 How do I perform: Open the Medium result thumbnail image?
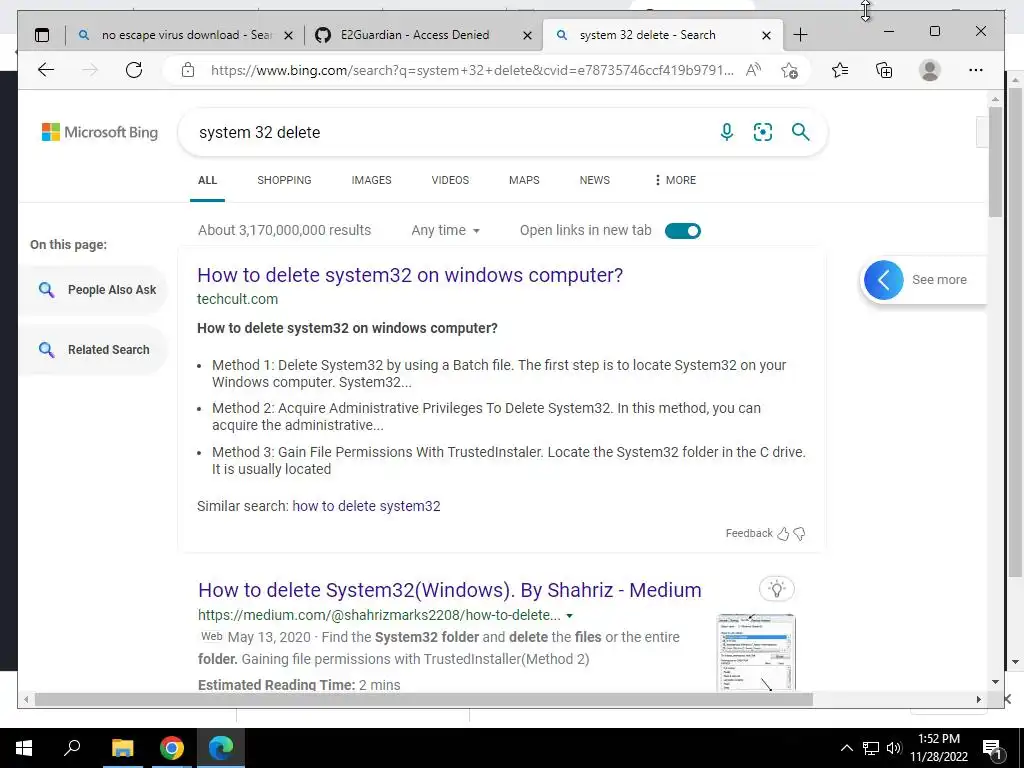[x=756, y=652]
